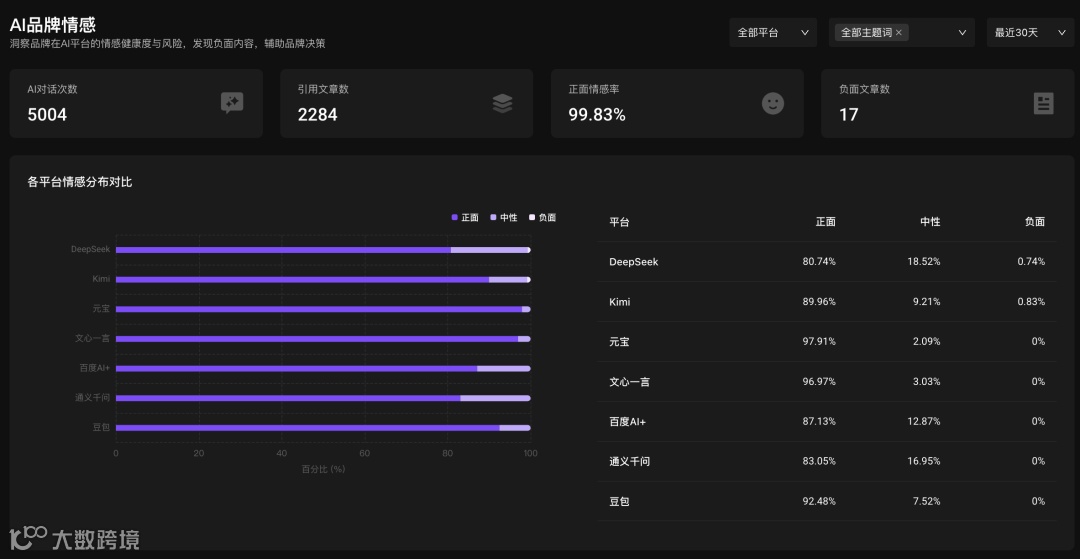This screenshot has width=1080, height=559.
Task: Click the 97.91% value in 元宝 row
Action: [x=819, y=341]
